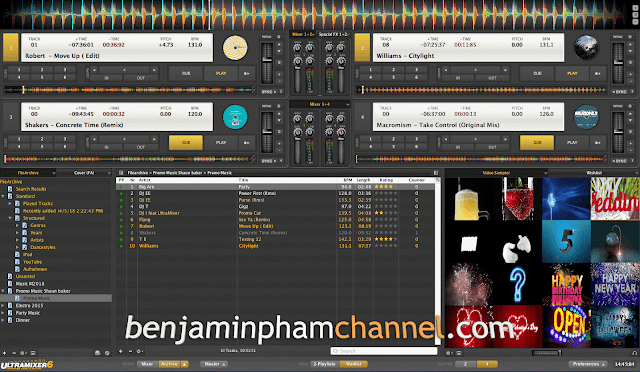Open the FileArchive panel dropdown
640x372 pixels.
click(53, 173)
